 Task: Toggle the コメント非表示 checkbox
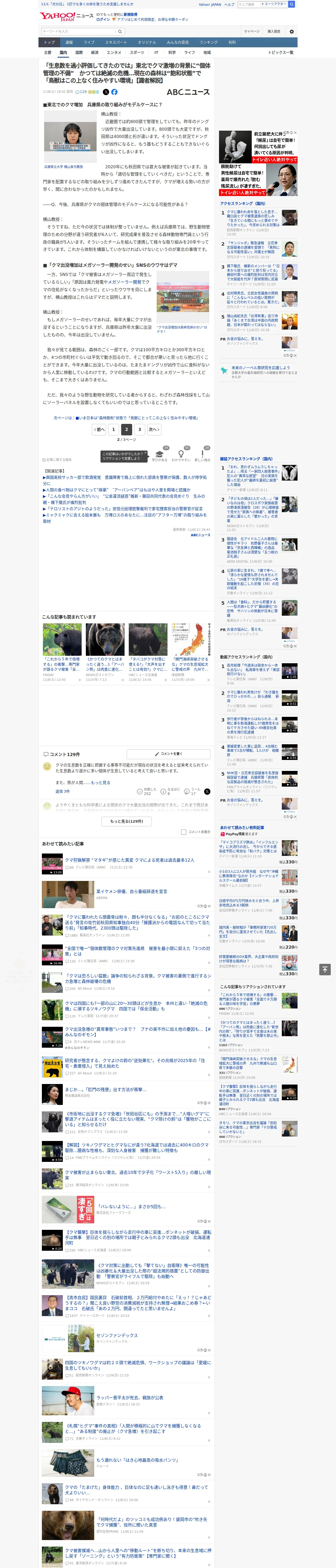(183, 832)
